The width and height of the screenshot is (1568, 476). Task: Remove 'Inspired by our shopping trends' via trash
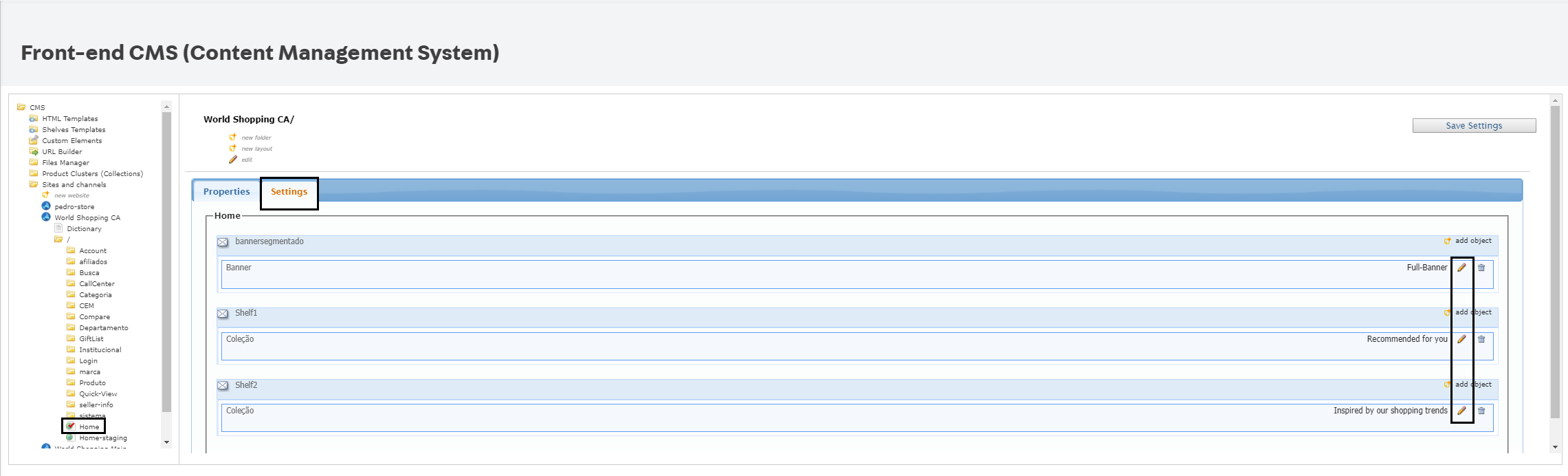1481,411
